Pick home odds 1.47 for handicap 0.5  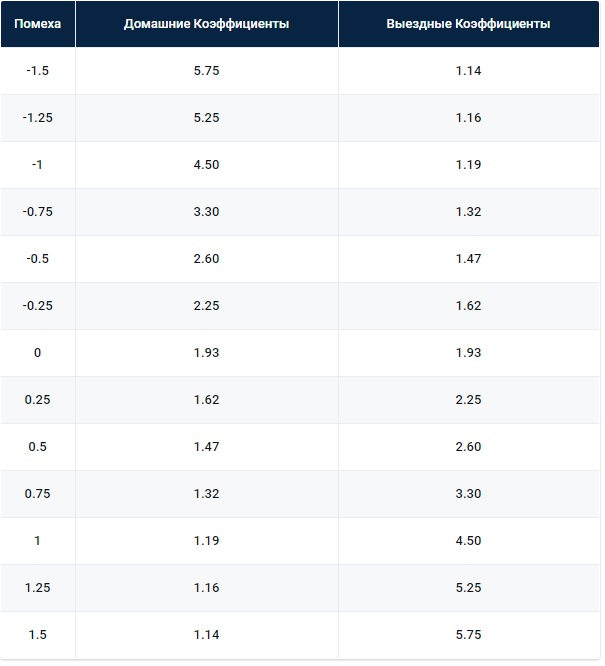point(206,447)
